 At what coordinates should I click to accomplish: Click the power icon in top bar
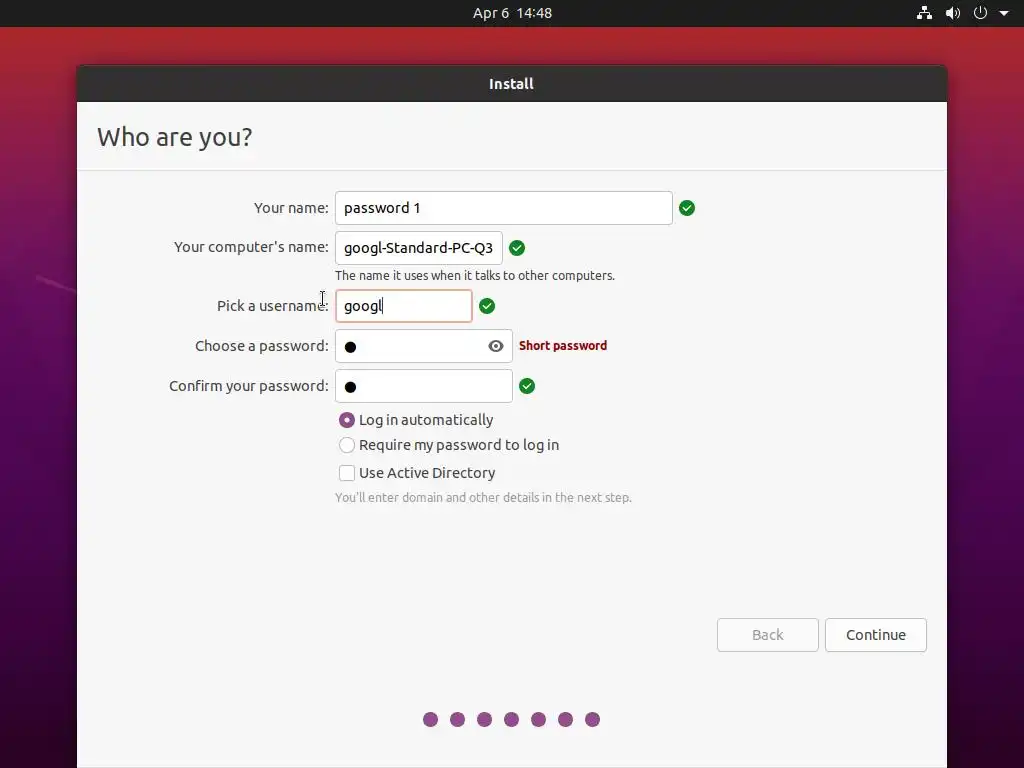pyautogui.click(x=980, y=13)
